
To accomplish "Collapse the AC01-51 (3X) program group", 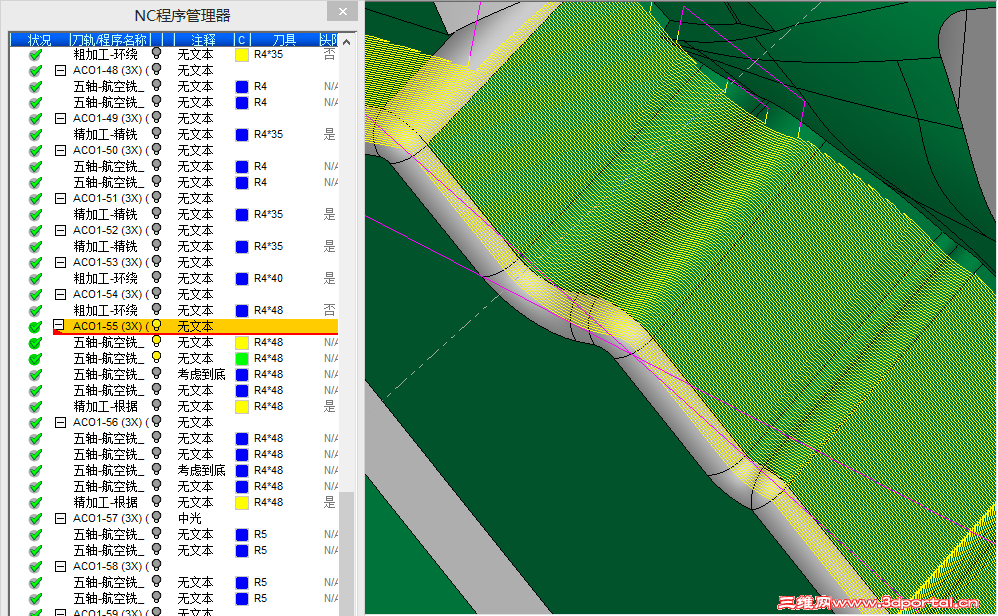I will [x=60, y=199].
